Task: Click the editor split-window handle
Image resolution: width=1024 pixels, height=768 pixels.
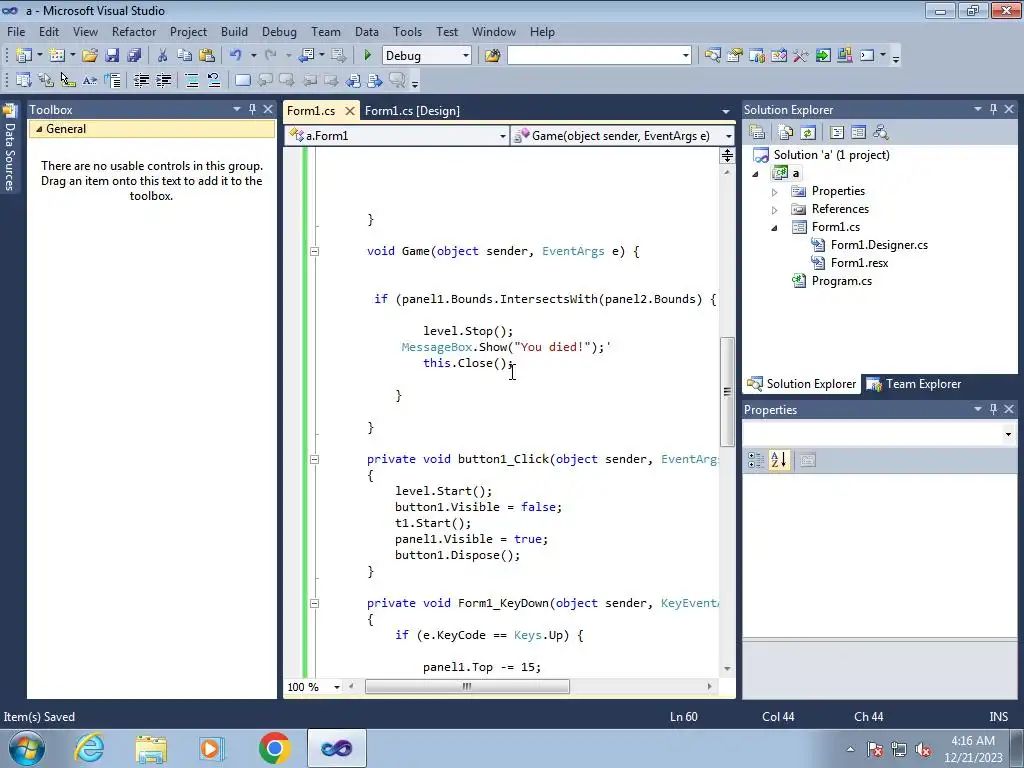Action: [727, 155]
